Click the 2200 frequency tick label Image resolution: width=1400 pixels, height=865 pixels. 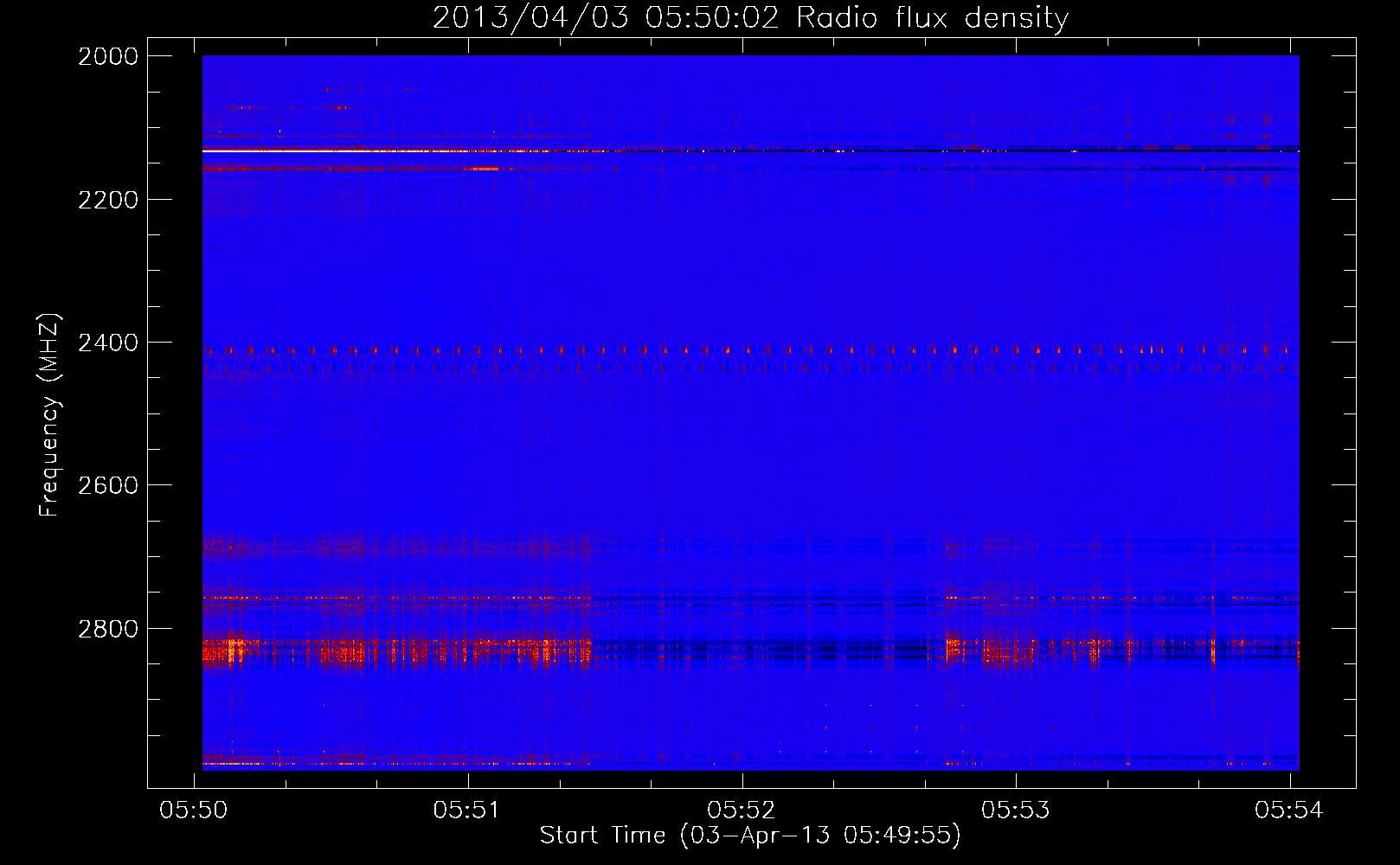click(108, 200)
